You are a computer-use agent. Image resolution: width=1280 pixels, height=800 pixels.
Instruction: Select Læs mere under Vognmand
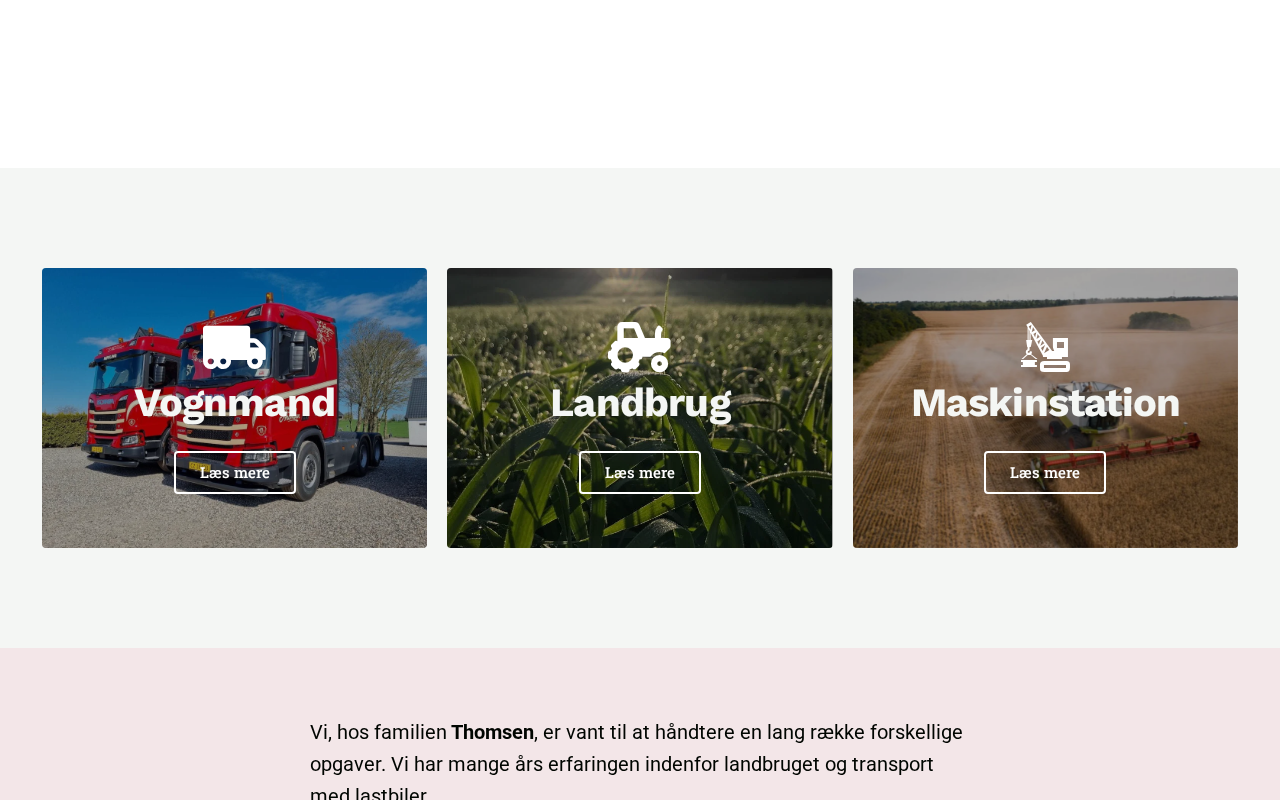coord(235,472)
